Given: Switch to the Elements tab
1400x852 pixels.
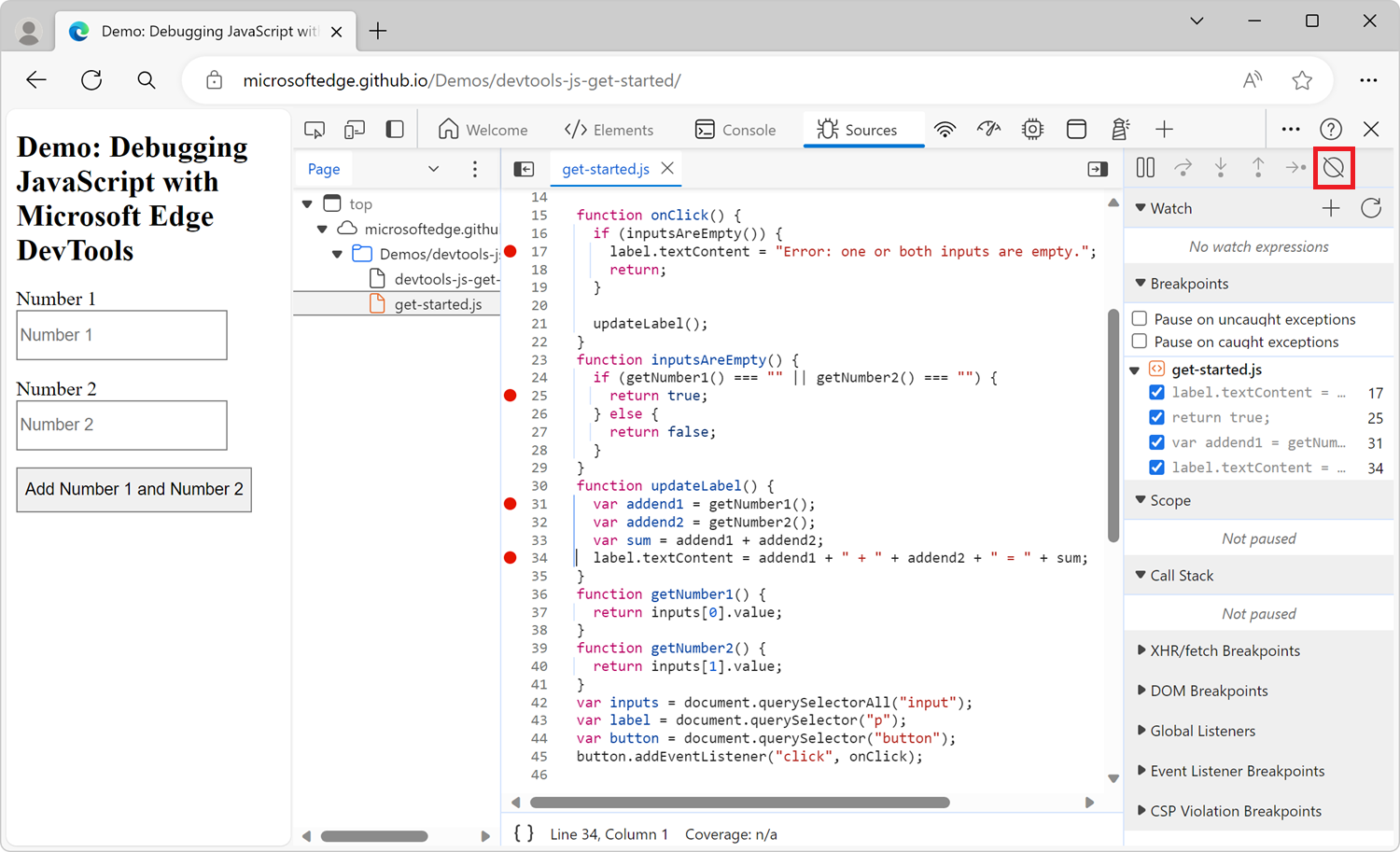Looking at the screenshot, I should [x=609, y=130].
